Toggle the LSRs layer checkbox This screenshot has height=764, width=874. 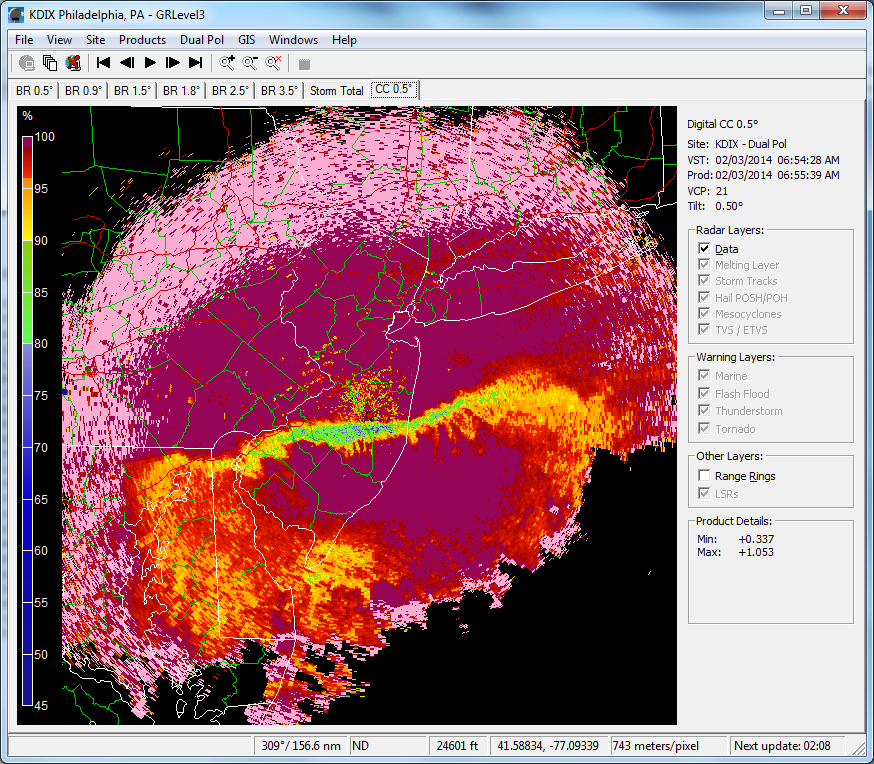pos(704,494)
